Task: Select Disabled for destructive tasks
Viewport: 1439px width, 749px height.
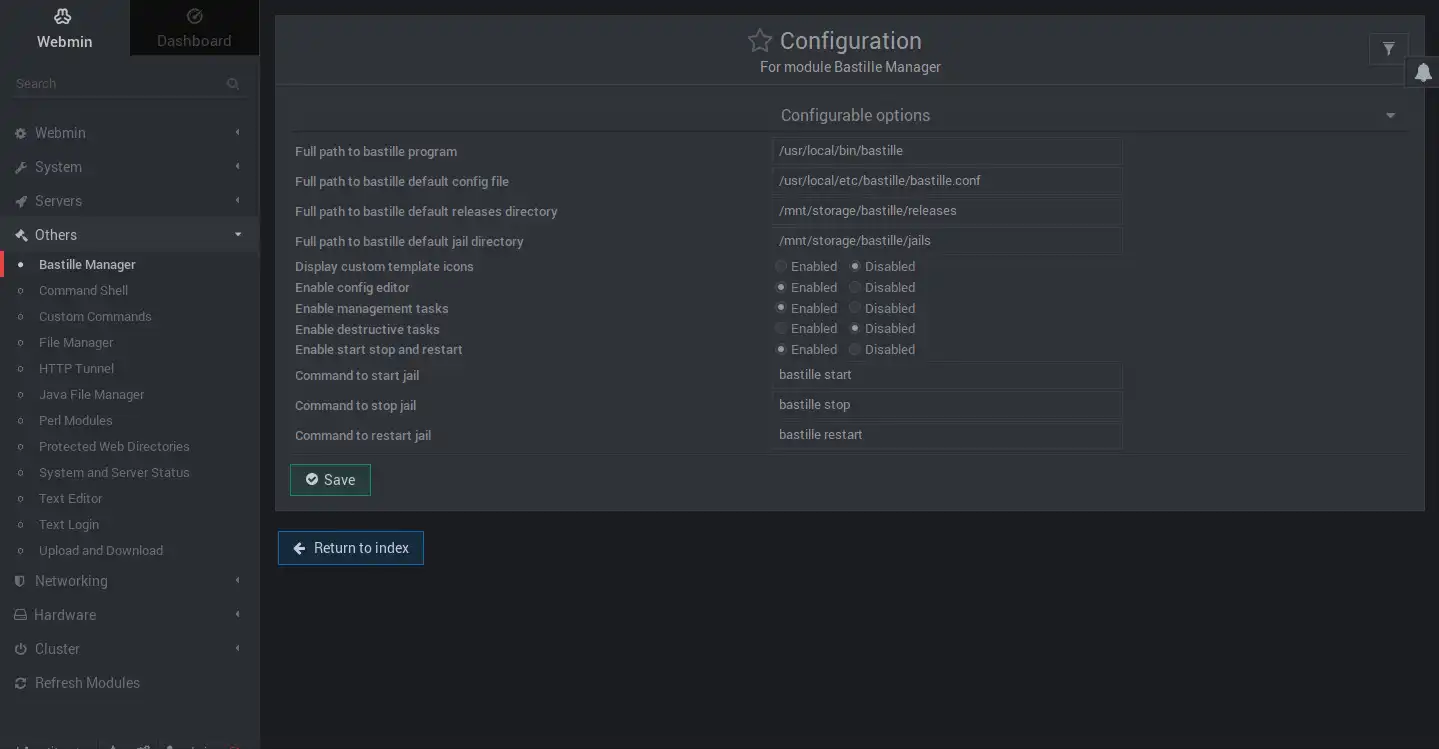Action: click(855, 328)
